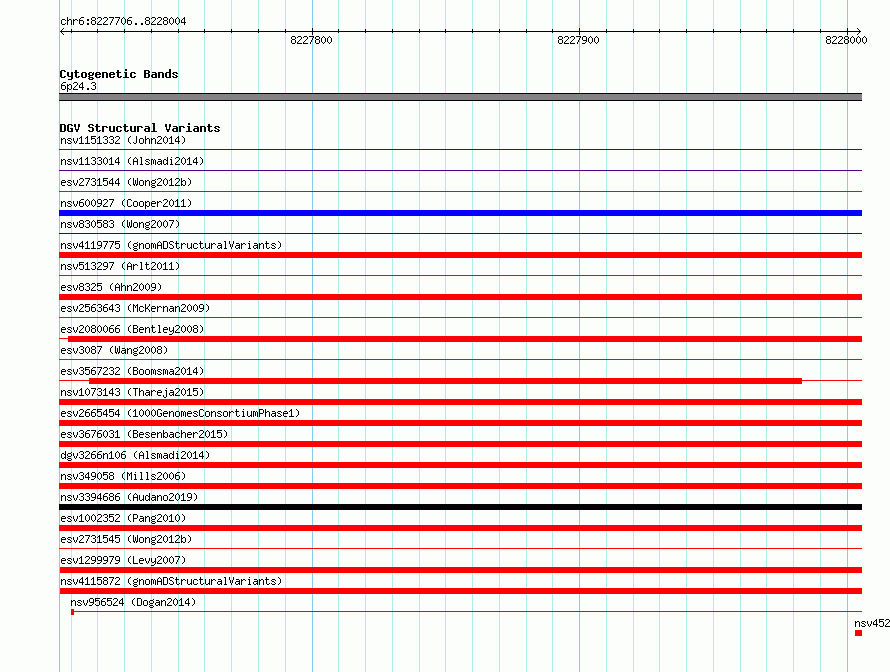Click the red esv1299979 Levy2007 feature bar
This screenshot has height=672, width=890.
(460, 570)
